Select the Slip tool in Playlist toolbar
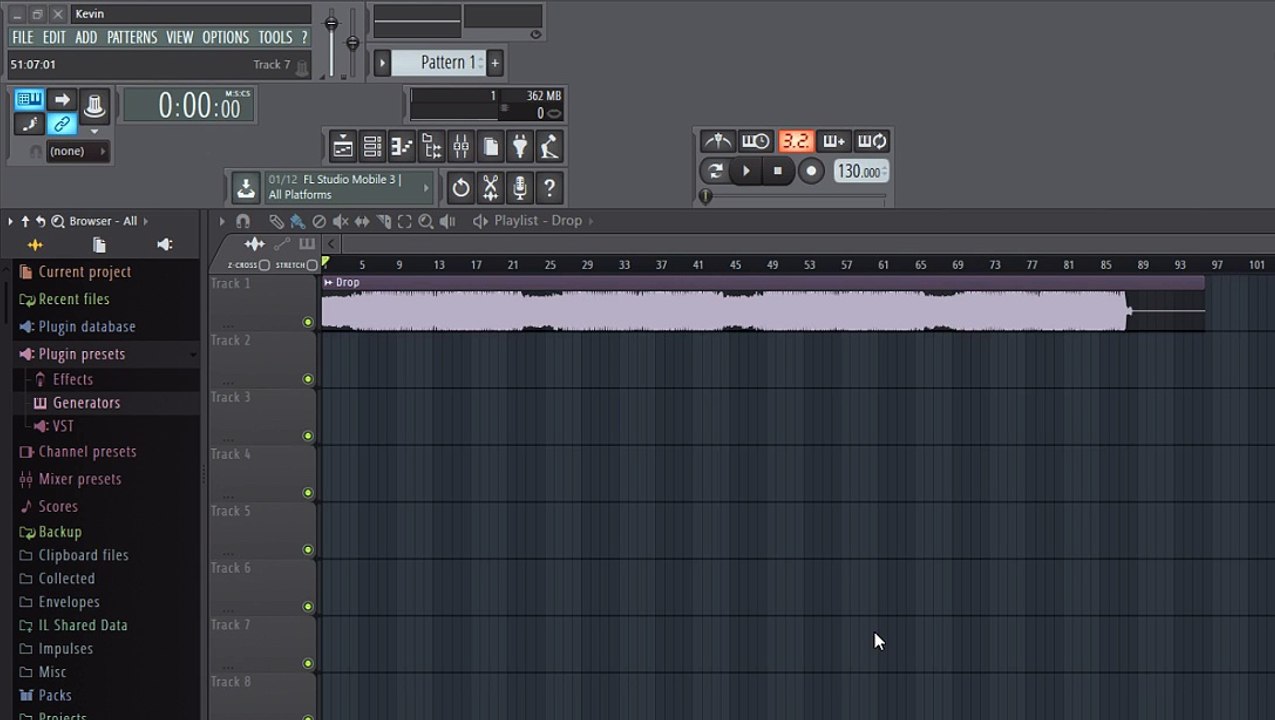The height and width of the screenshot is (720, 1275). tap(362, 221)
